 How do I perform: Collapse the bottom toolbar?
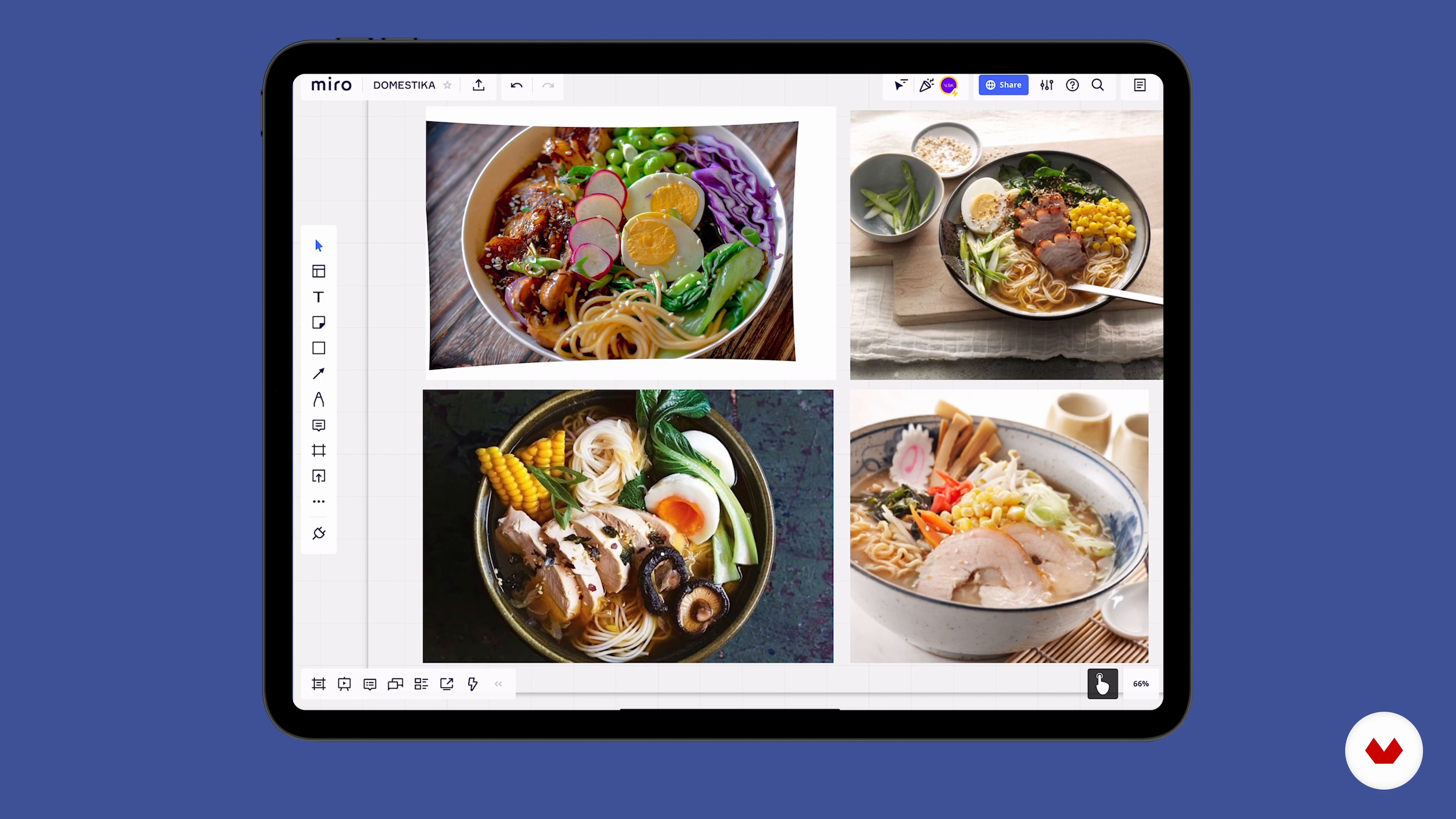pos(499,684)
